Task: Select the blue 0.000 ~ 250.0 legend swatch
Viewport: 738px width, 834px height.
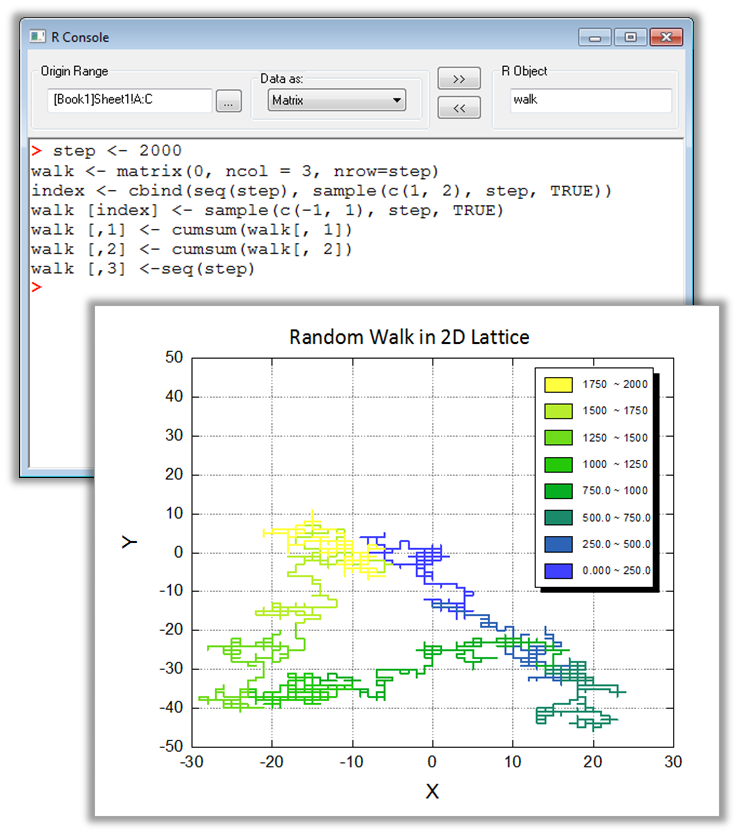Action: 558,570
